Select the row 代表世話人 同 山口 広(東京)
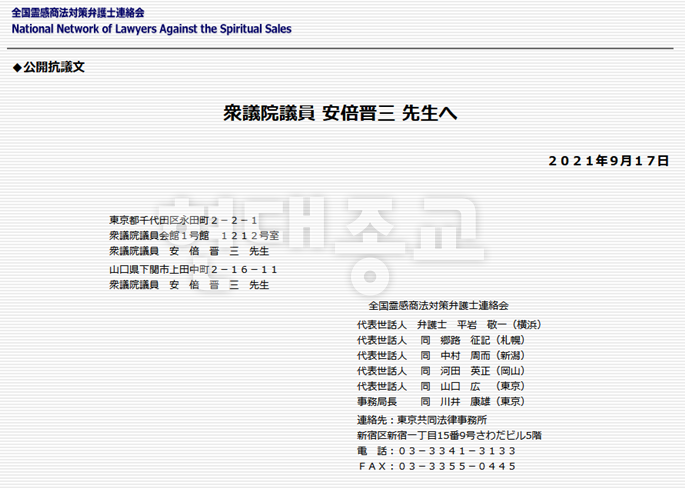The image size is (685, 488). point(441,386)
